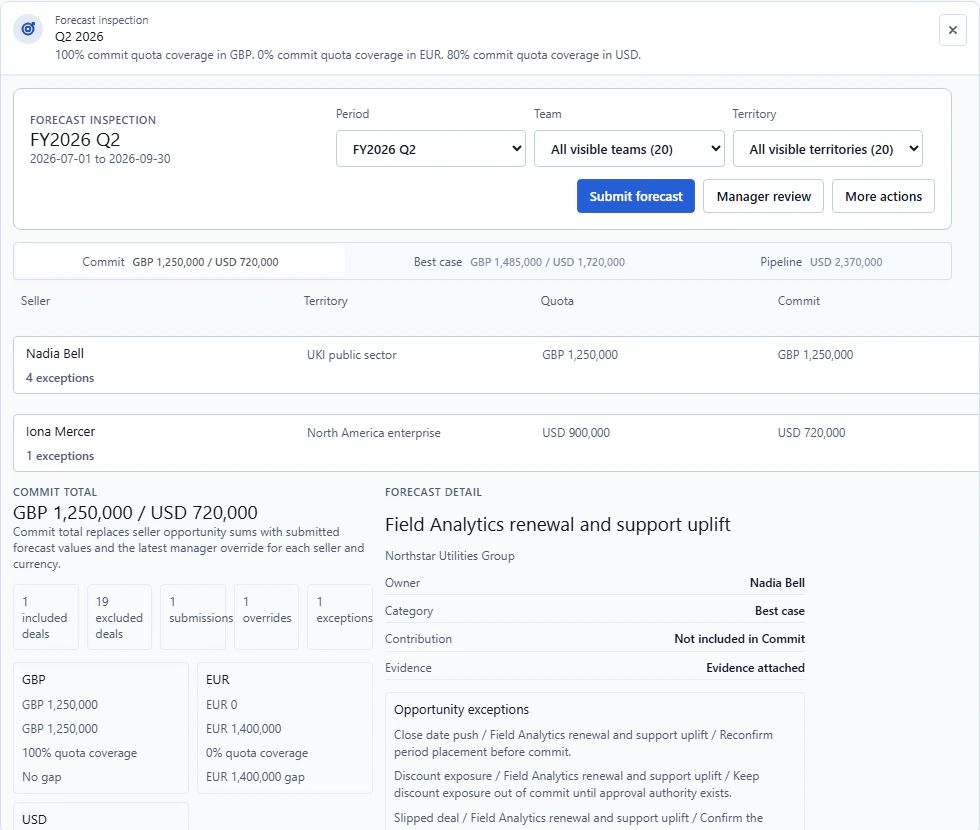Click Evidence attached value
Image resolution: width=980 pixels, height=830 pixels.
[x=755, y=668]
